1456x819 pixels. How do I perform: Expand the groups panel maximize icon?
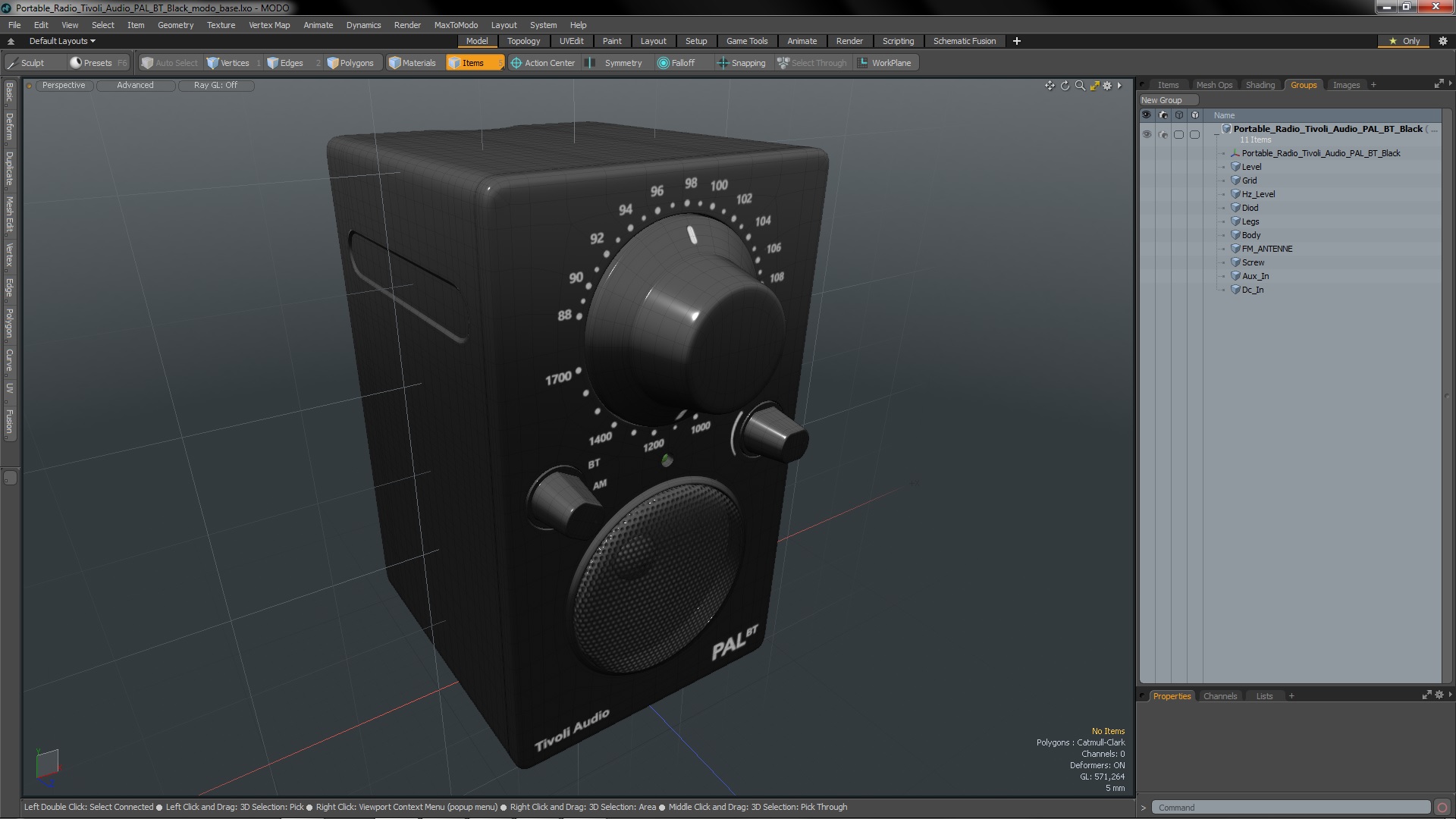pos(1439,84)
